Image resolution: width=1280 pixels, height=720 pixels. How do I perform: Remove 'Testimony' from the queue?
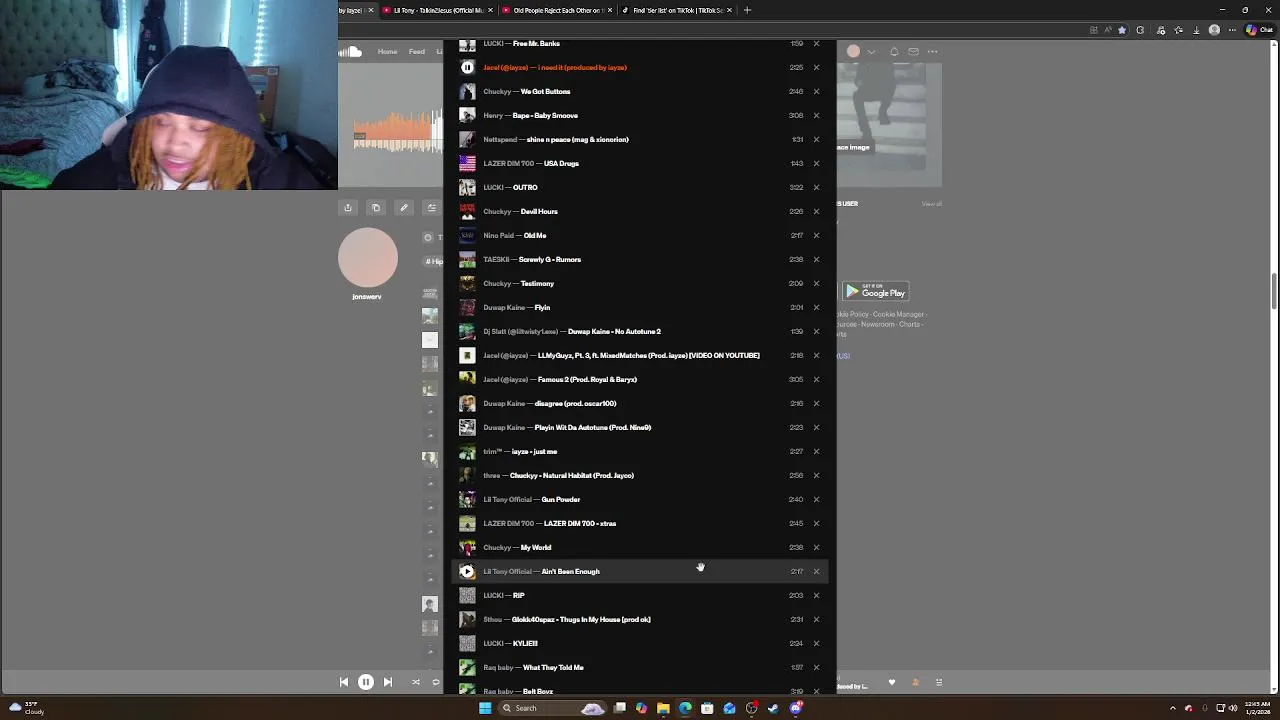[816, 283]
